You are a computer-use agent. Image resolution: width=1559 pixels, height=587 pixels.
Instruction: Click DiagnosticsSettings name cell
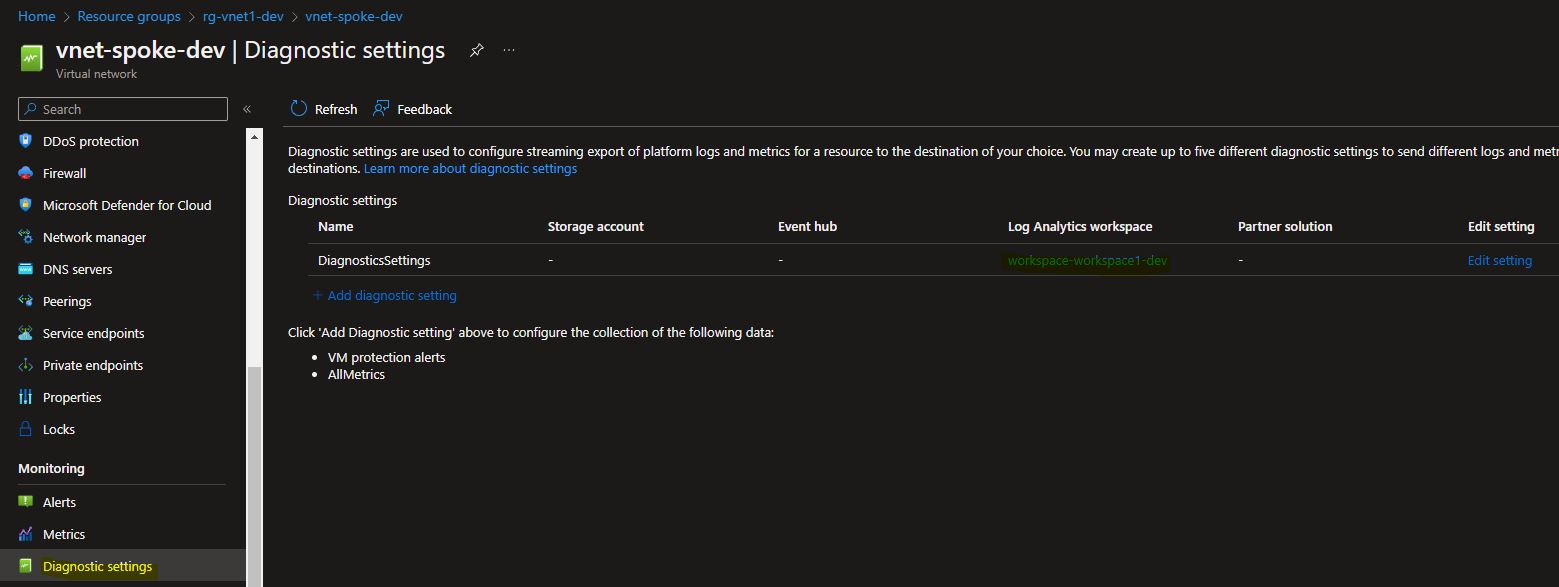(x=374, y=260)
